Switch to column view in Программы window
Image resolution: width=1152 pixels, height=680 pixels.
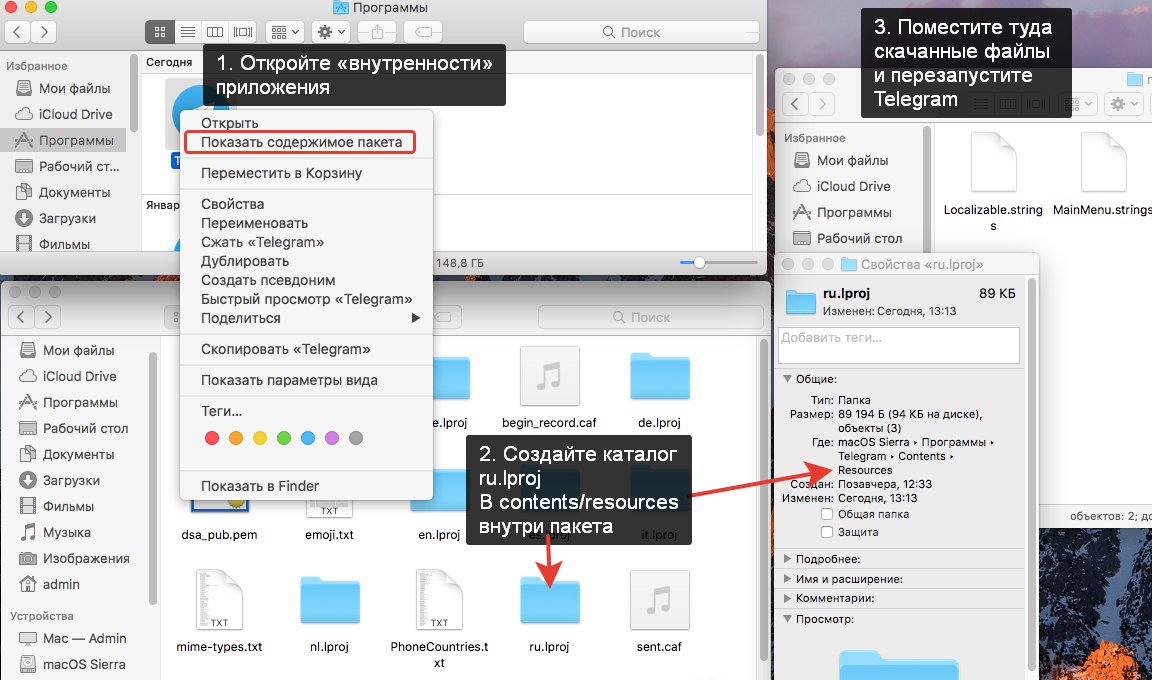pos(215,32)
